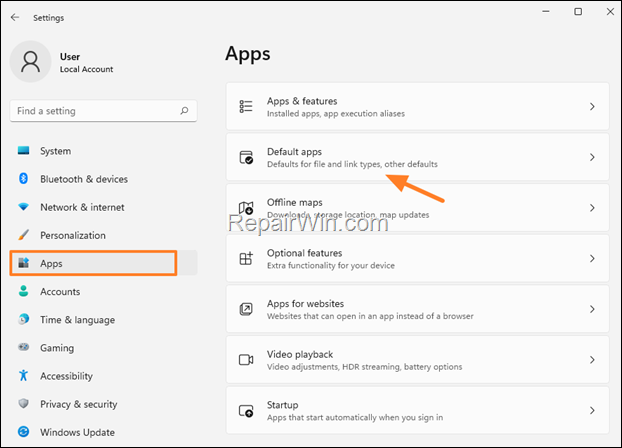Click the Privacy shield icon
Viewport: 622px width, 448px height.
coord(23,404)
